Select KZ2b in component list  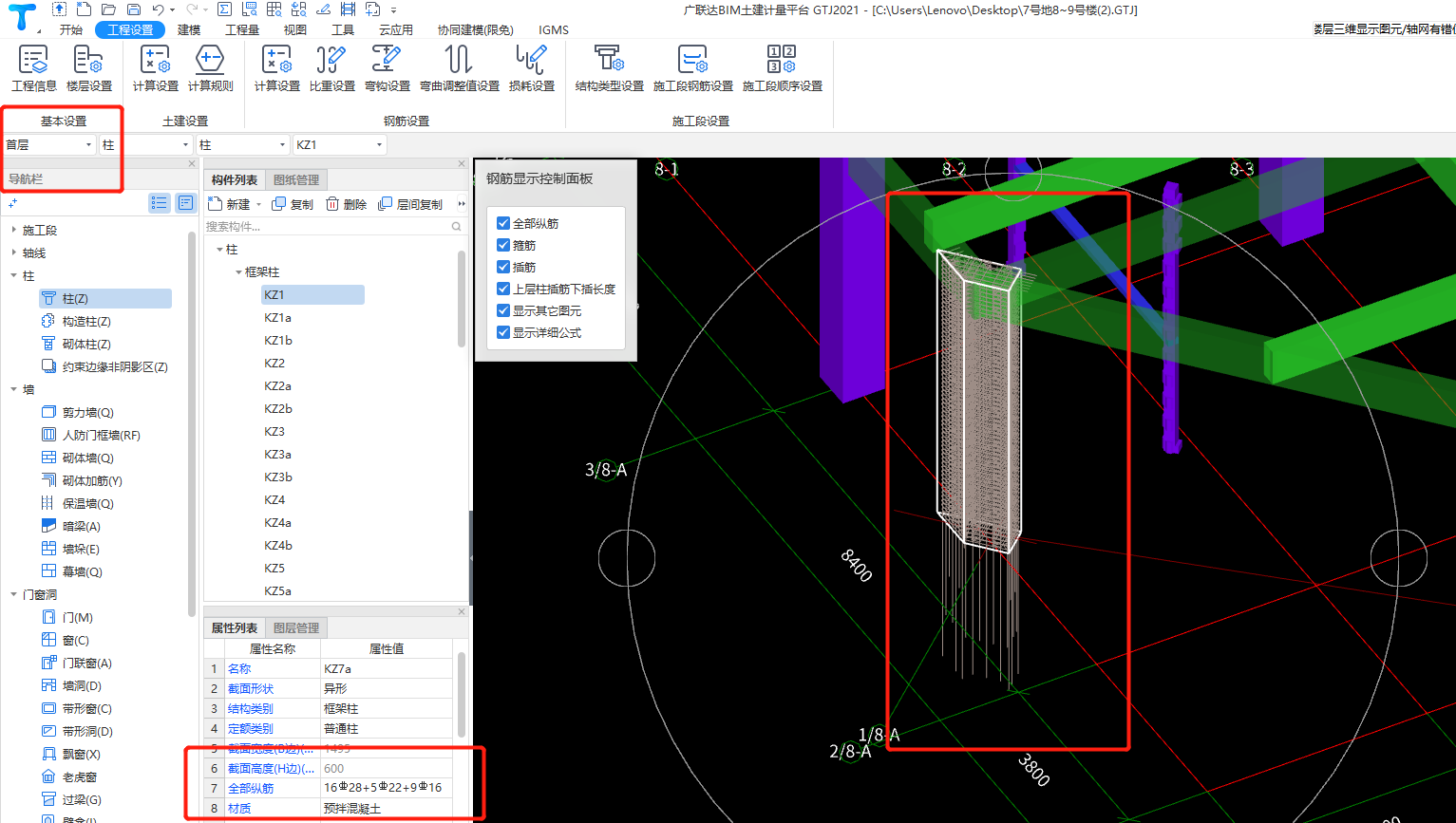click(278, 409)
